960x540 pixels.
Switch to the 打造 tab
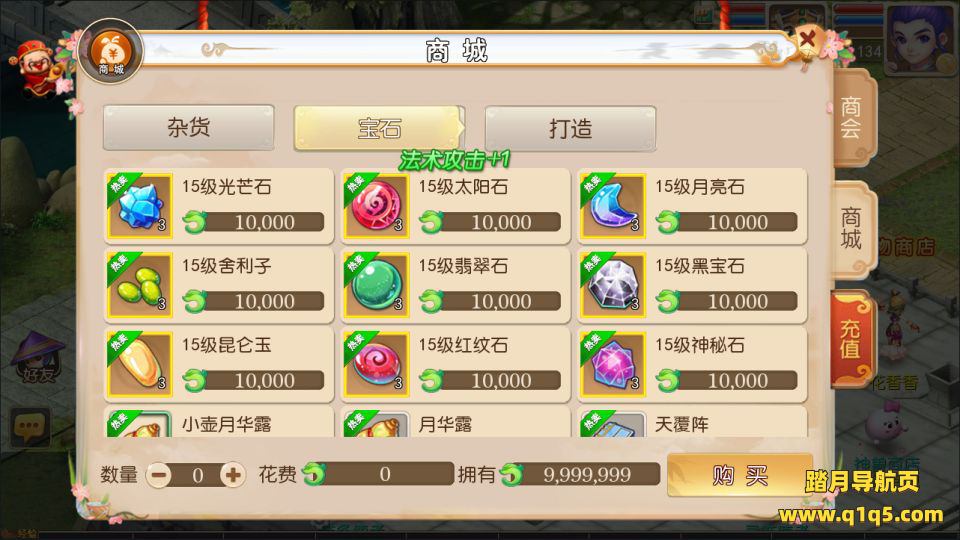[570, 128]
